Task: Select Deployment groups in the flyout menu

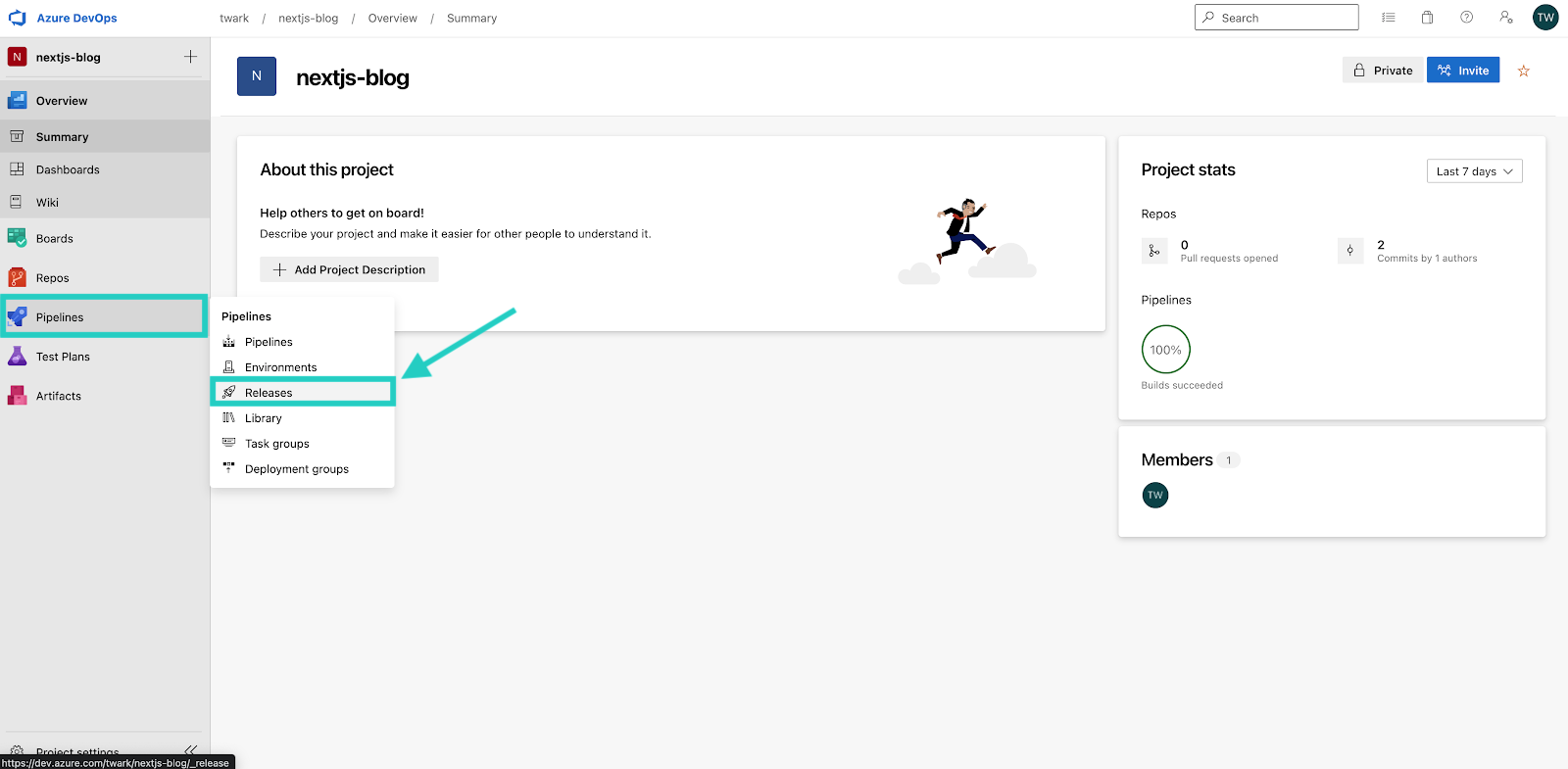Action: (x=302, y=469)
